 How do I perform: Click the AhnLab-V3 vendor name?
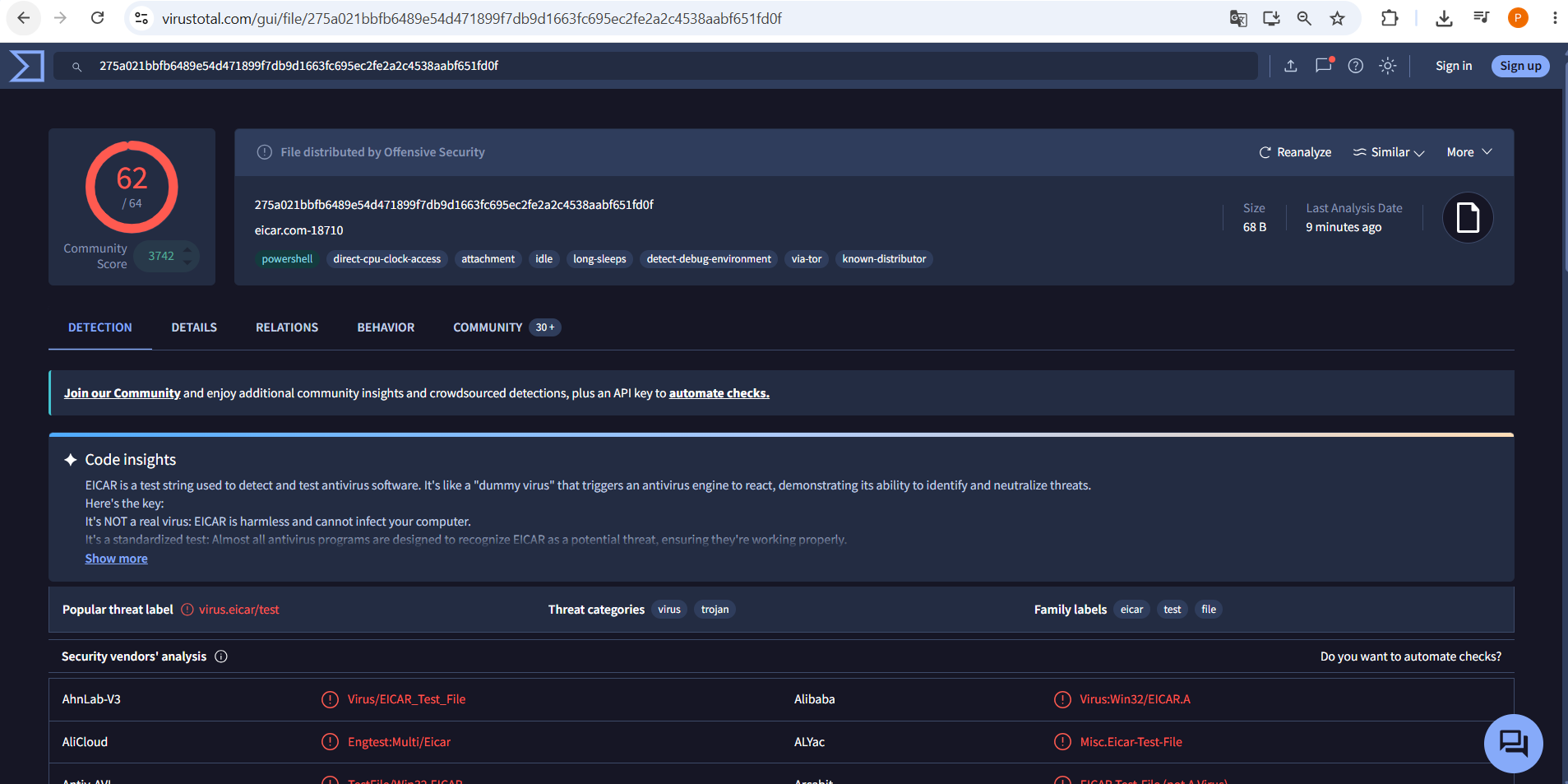(x=91, y=699)
